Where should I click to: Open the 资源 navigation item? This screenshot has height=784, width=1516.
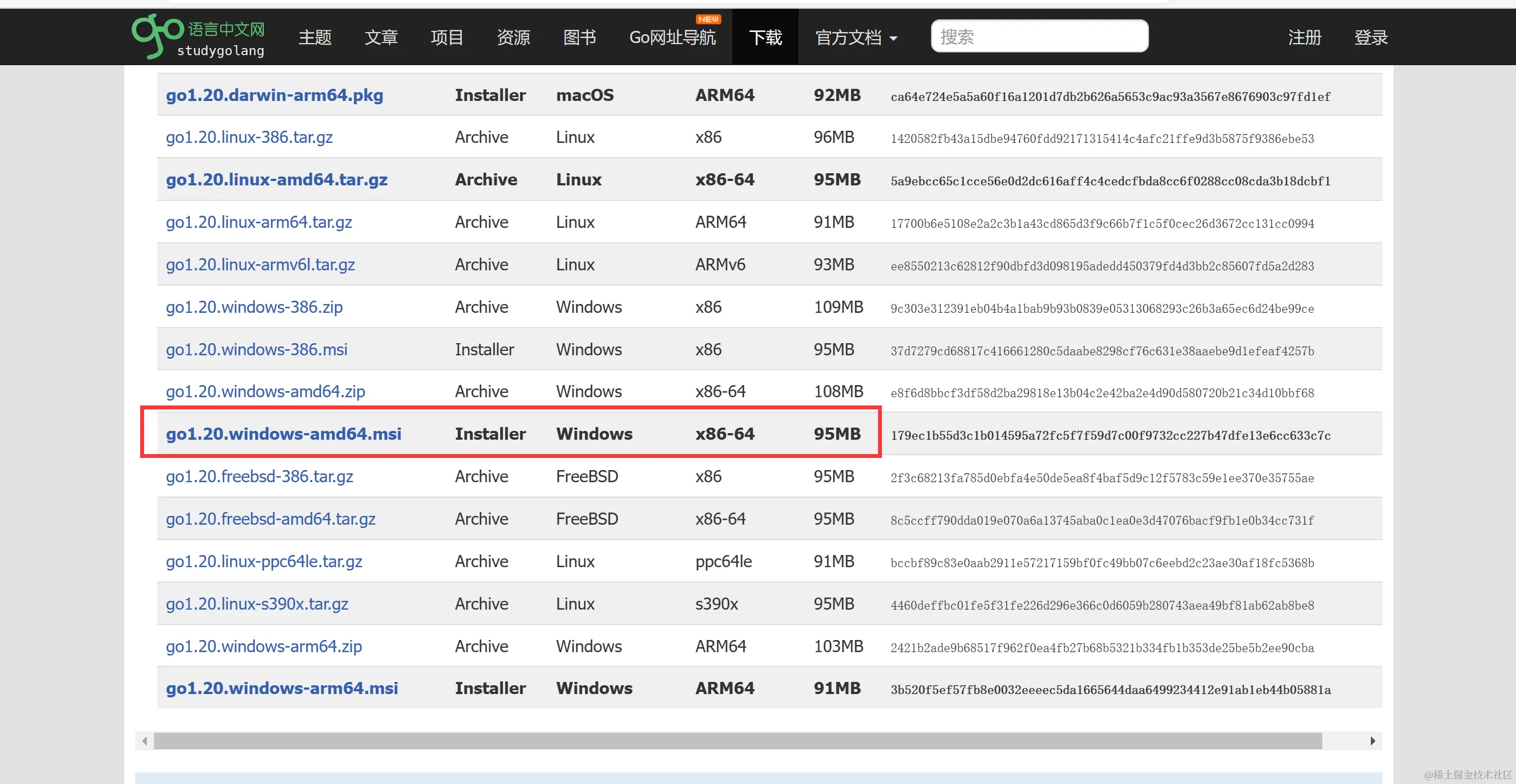pyautogui.click(x=513, y=38)
